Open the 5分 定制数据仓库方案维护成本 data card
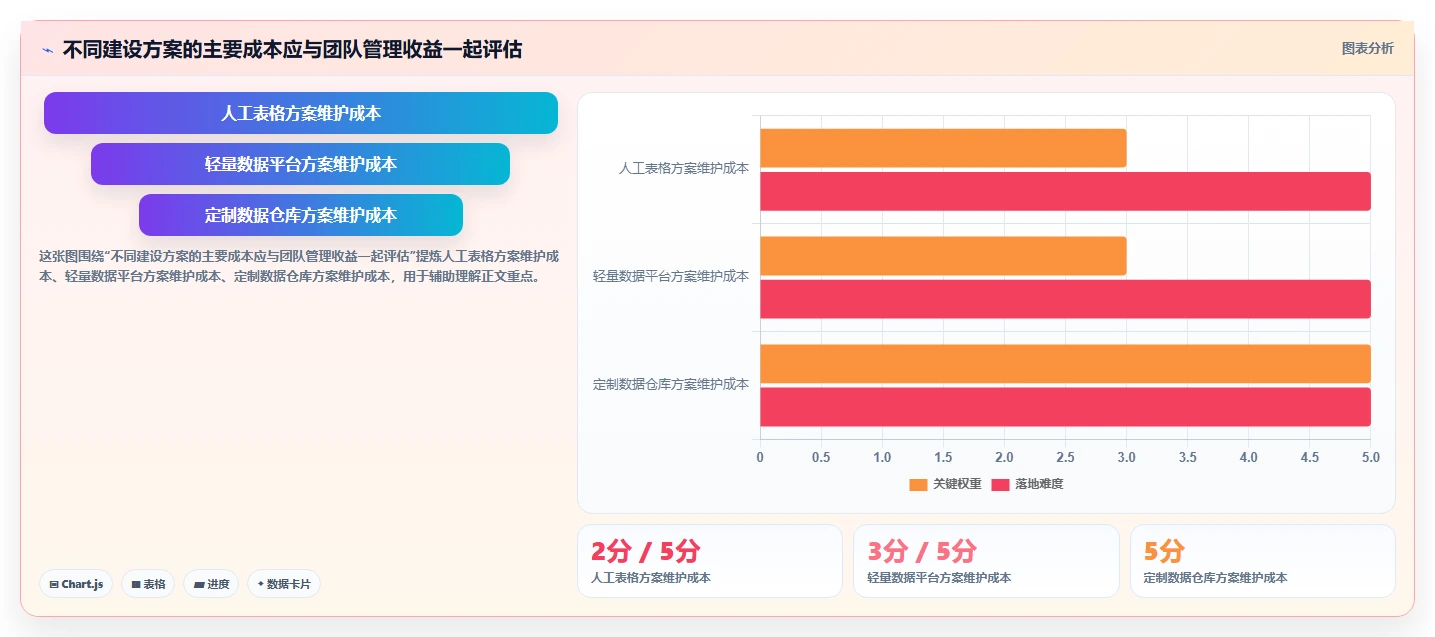The height and width of the screenshot is (637, 1435). (x=1263, y=561)
